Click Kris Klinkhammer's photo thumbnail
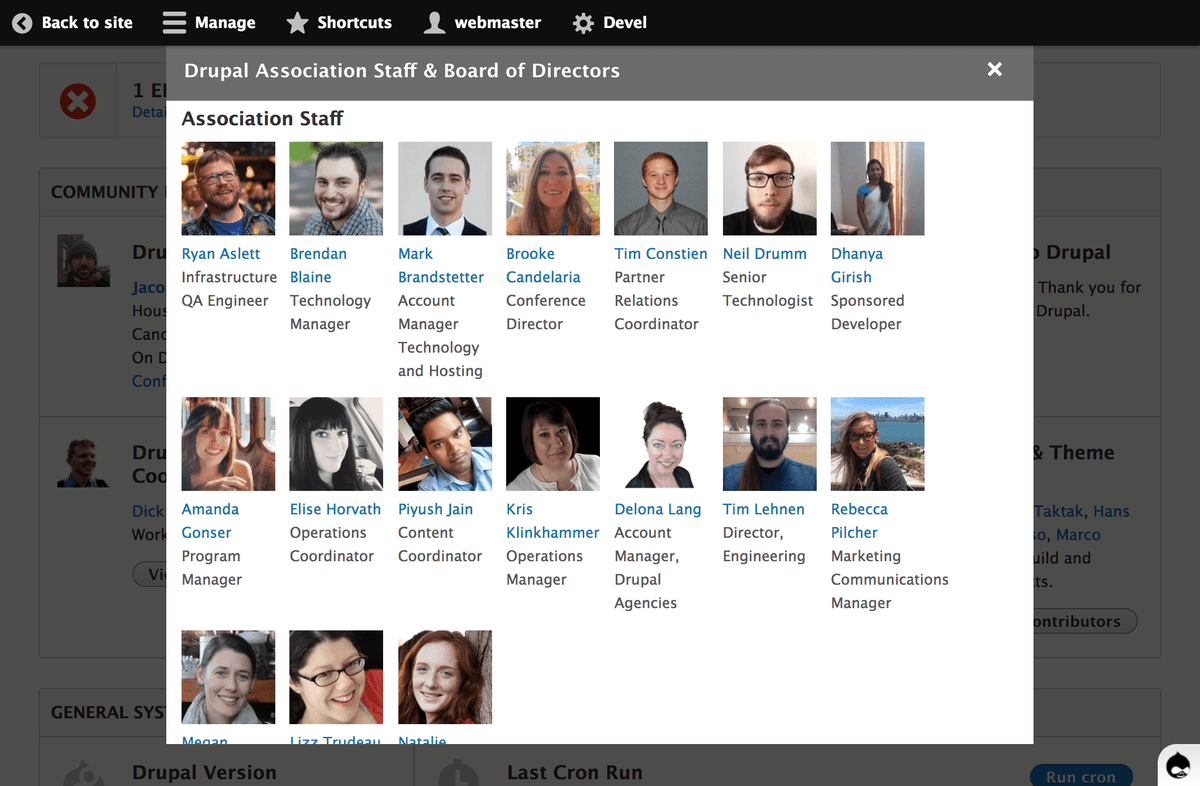The image size is (1200, 786). tap(553, 444)
